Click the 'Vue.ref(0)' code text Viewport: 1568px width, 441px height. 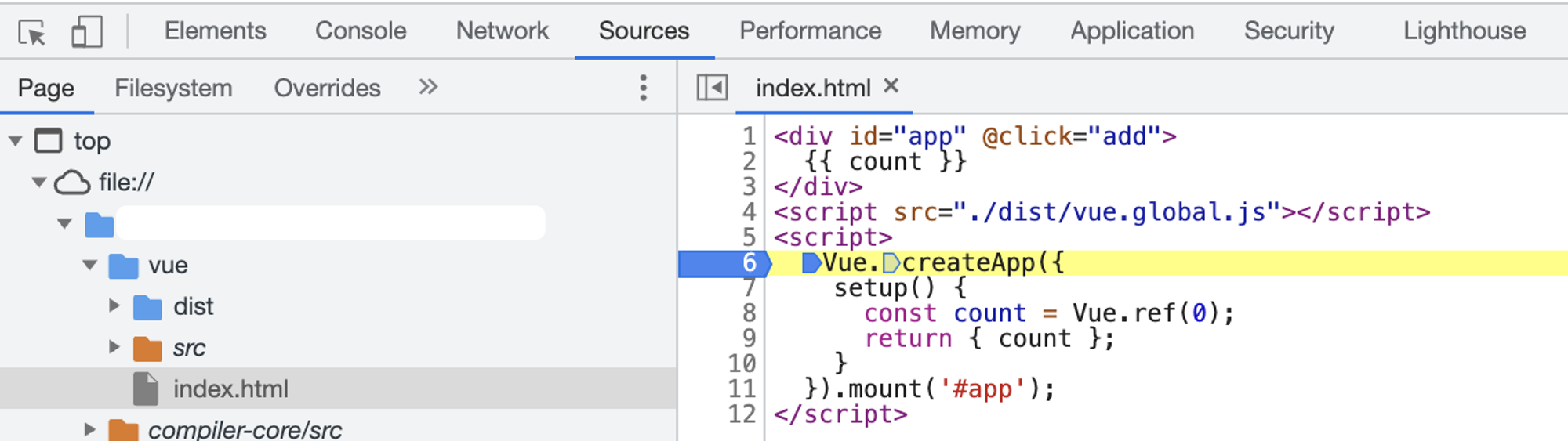pos(1145,313)
